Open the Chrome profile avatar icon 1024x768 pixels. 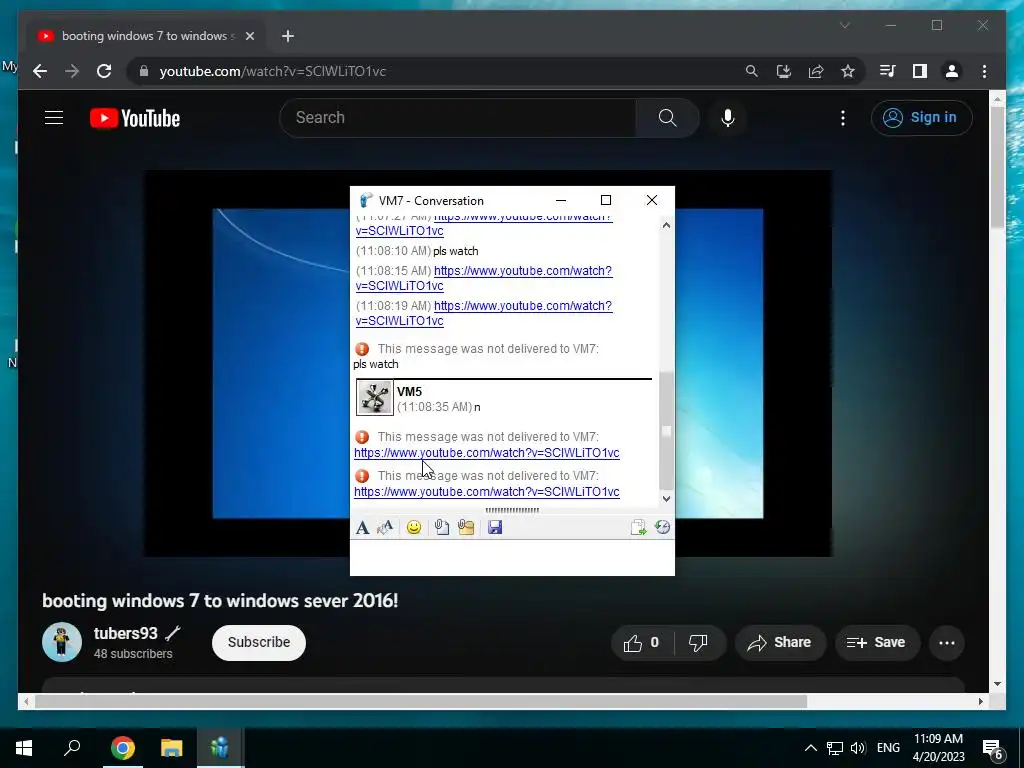click(952, 71)
